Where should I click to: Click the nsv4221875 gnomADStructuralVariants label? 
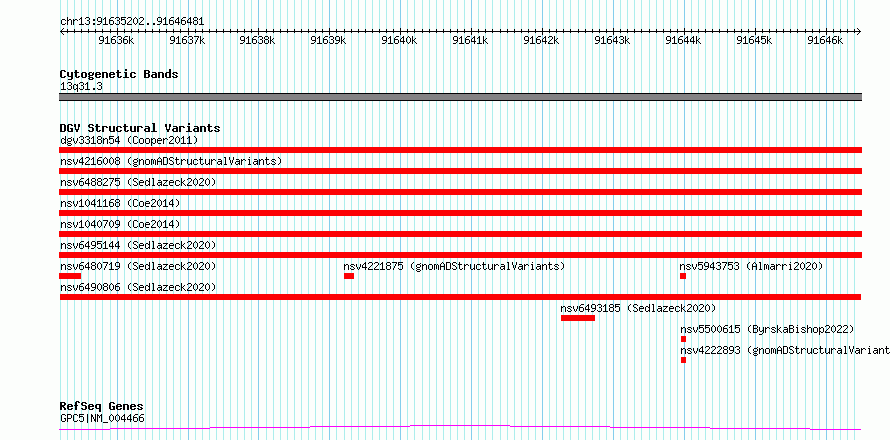[454, 266]
